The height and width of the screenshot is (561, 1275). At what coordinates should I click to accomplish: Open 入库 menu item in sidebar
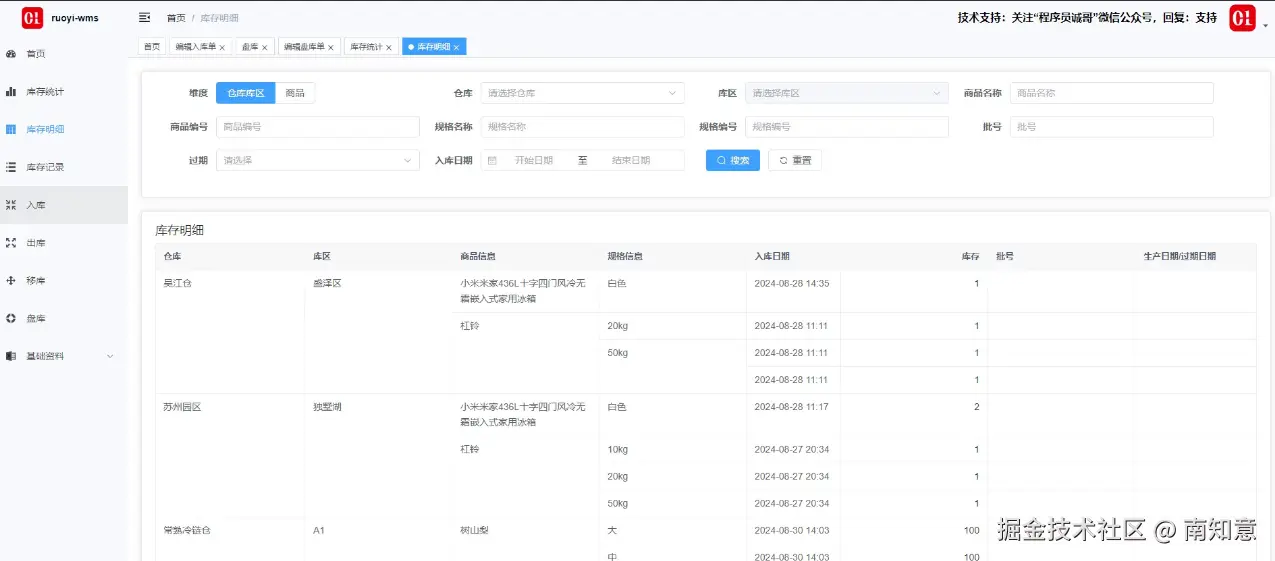(x=64, y=205)
